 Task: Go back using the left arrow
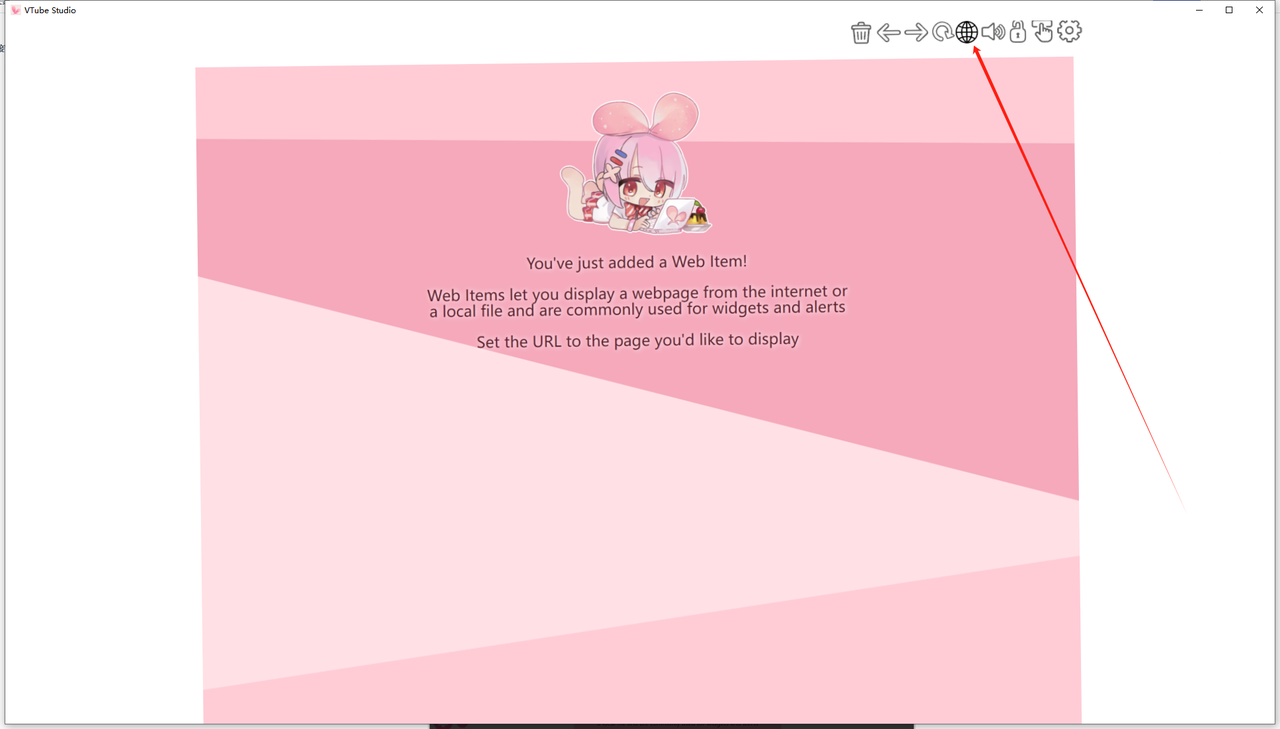point(888,33)
